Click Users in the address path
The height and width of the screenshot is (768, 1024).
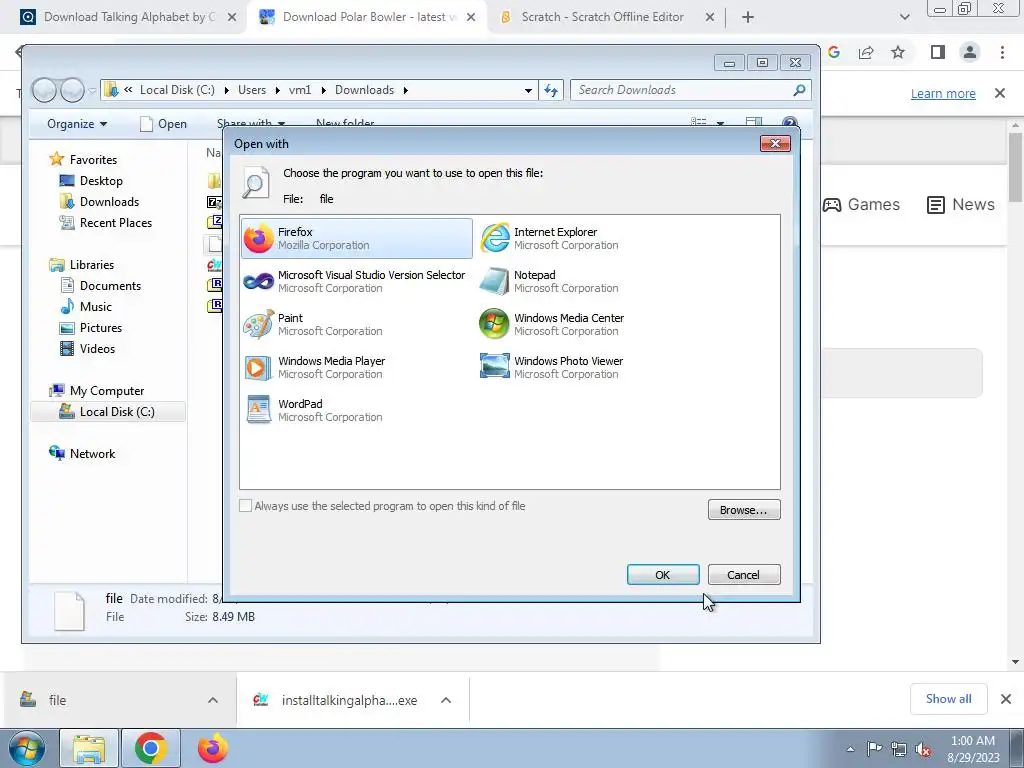coord(251,90)
